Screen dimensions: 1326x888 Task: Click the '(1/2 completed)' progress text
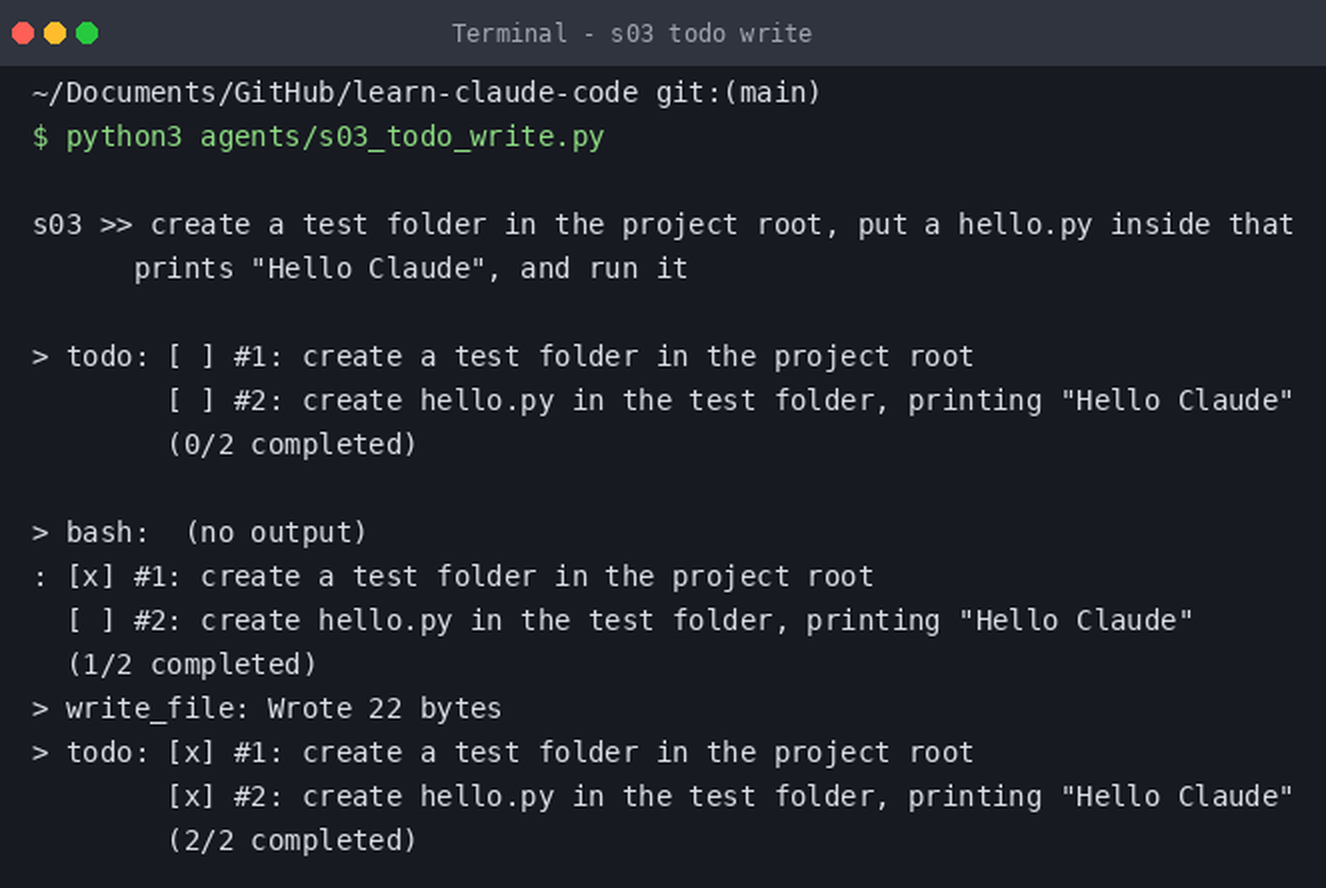pyautogui.click(x=191, y=665)
